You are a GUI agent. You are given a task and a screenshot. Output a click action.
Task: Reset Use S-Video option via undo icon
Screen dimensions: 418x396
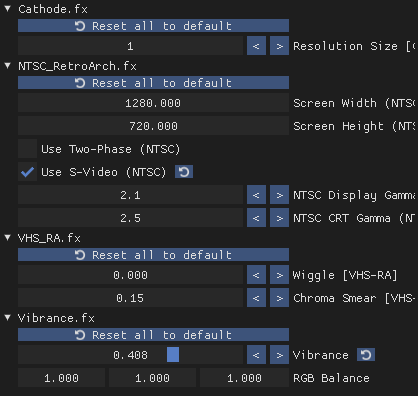click(184, 172)
